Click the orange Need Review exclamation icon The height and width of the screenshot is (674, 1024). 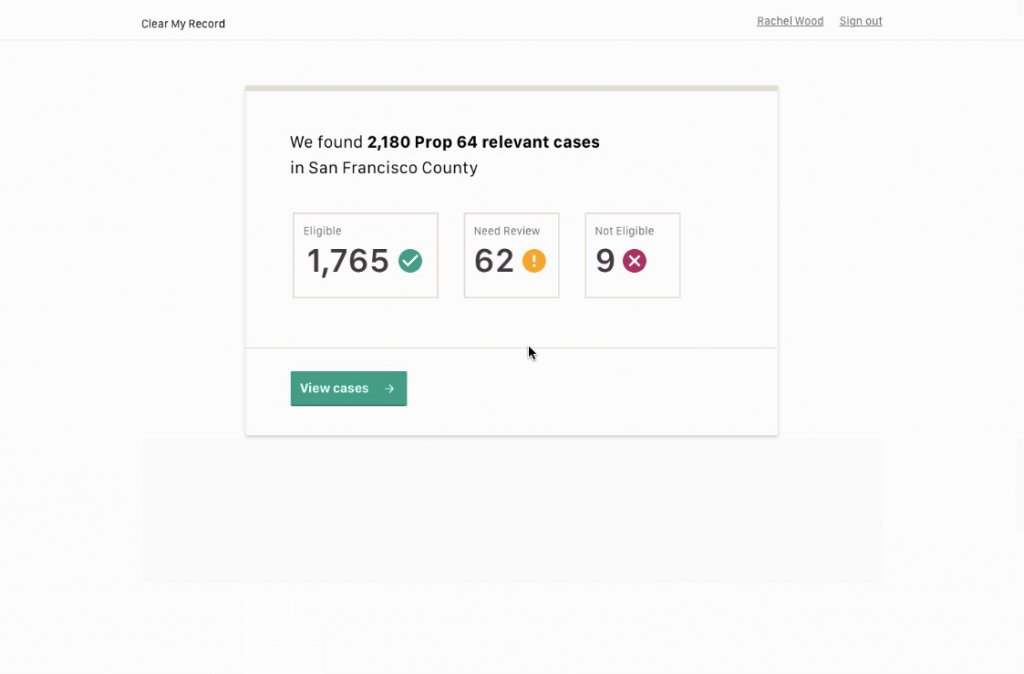click(534, 261)
